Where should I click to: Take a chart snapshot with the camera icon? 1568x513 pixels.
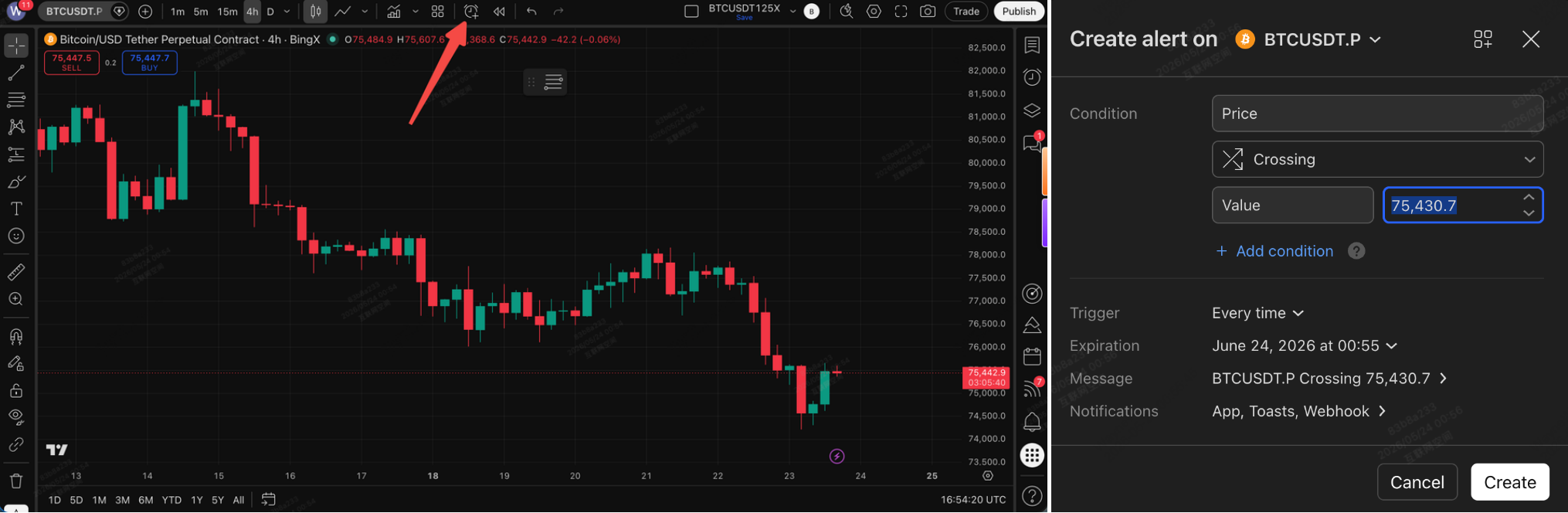pyautogui.click(x=928, y=12)
